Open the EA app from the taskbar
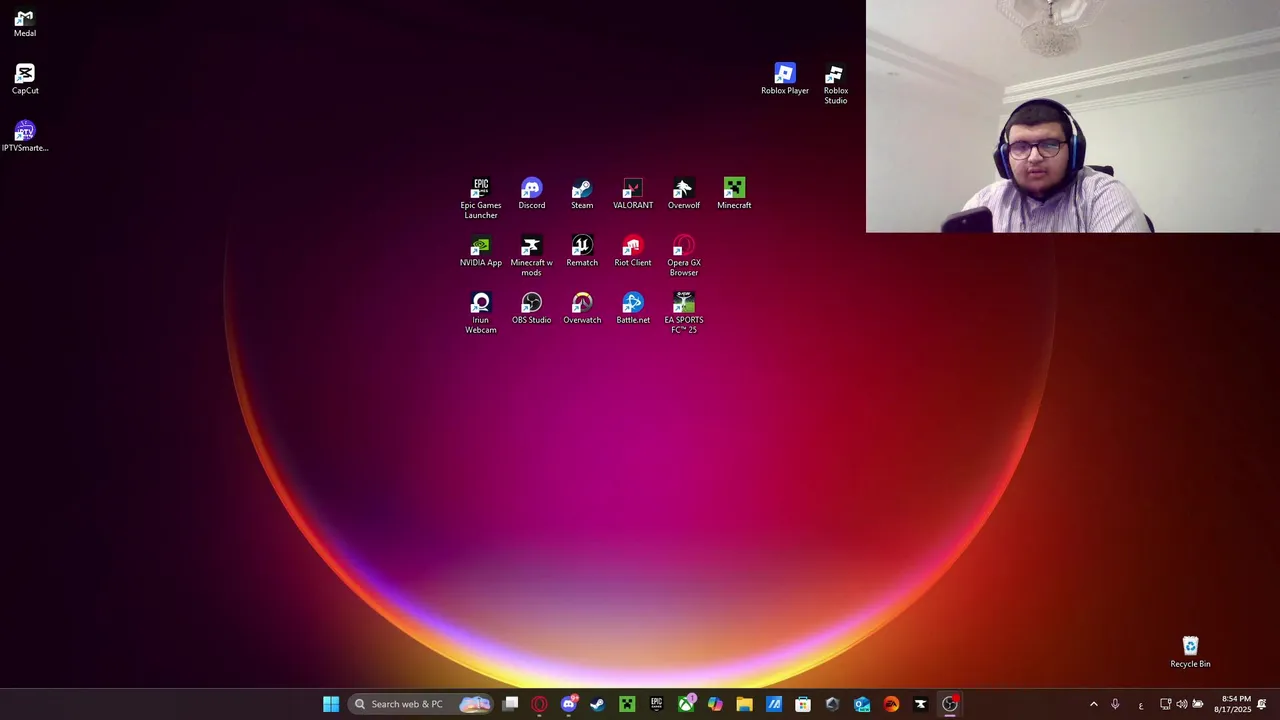 coord(891,704)
